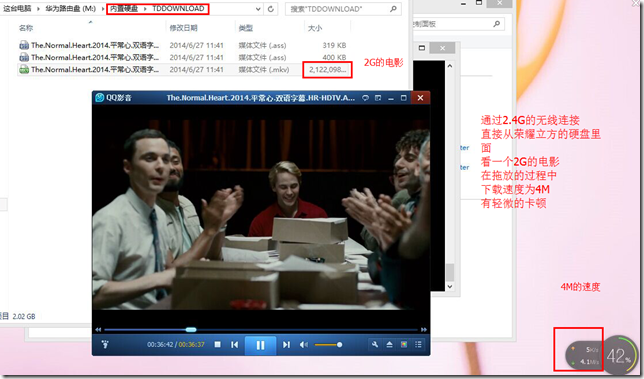Image resolution: width=644 pixels, height=379 pixels.
Task: Sort files by 名称 column header
Action: tap(26, 28)
